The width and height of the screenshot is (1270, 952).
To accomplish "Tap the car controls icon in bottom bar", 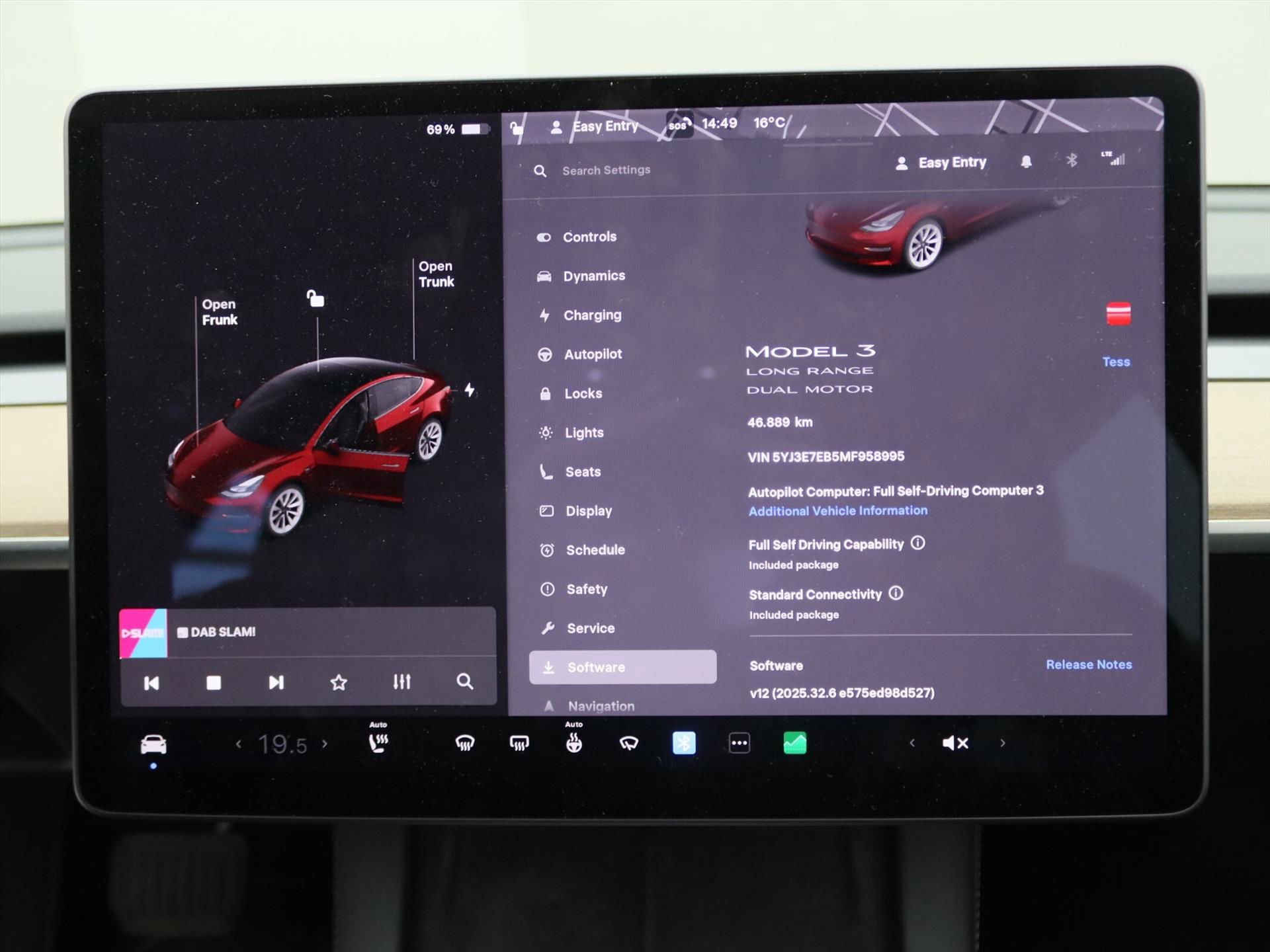I will [153, 745].
